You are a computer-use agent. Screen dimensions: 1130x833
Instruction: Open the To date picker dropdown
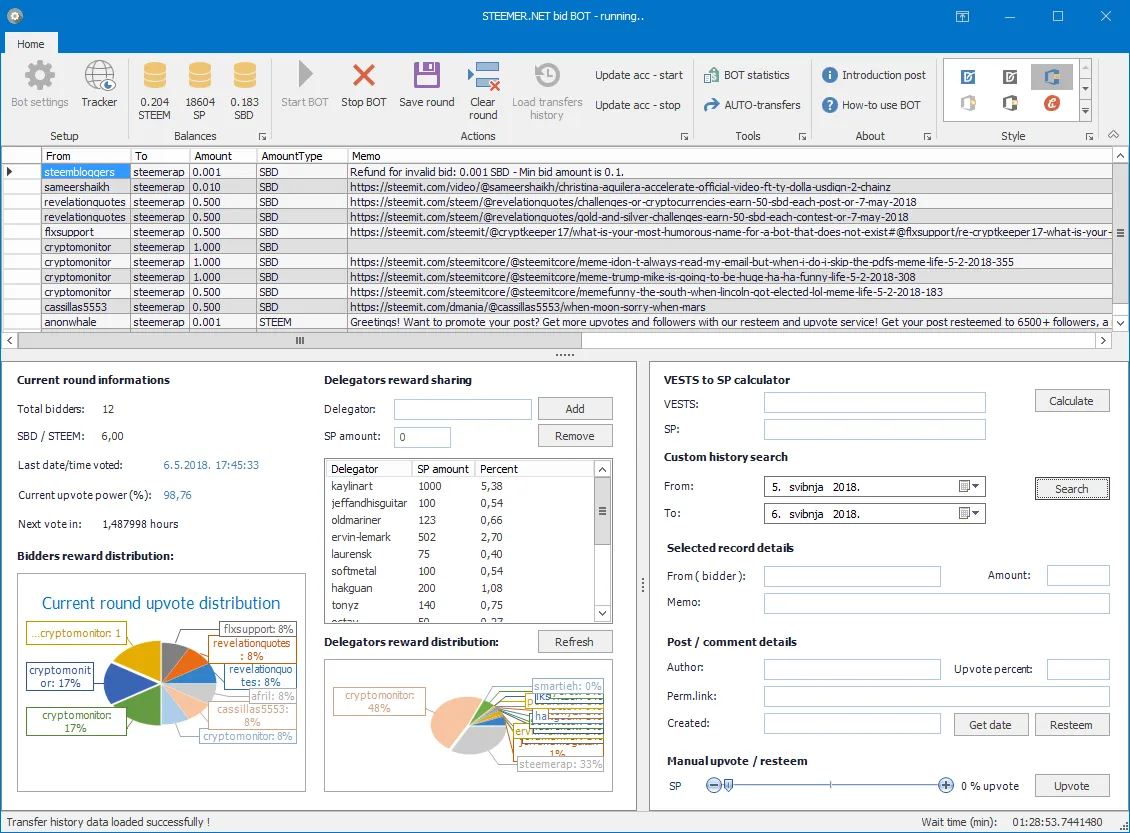point(969,513)
